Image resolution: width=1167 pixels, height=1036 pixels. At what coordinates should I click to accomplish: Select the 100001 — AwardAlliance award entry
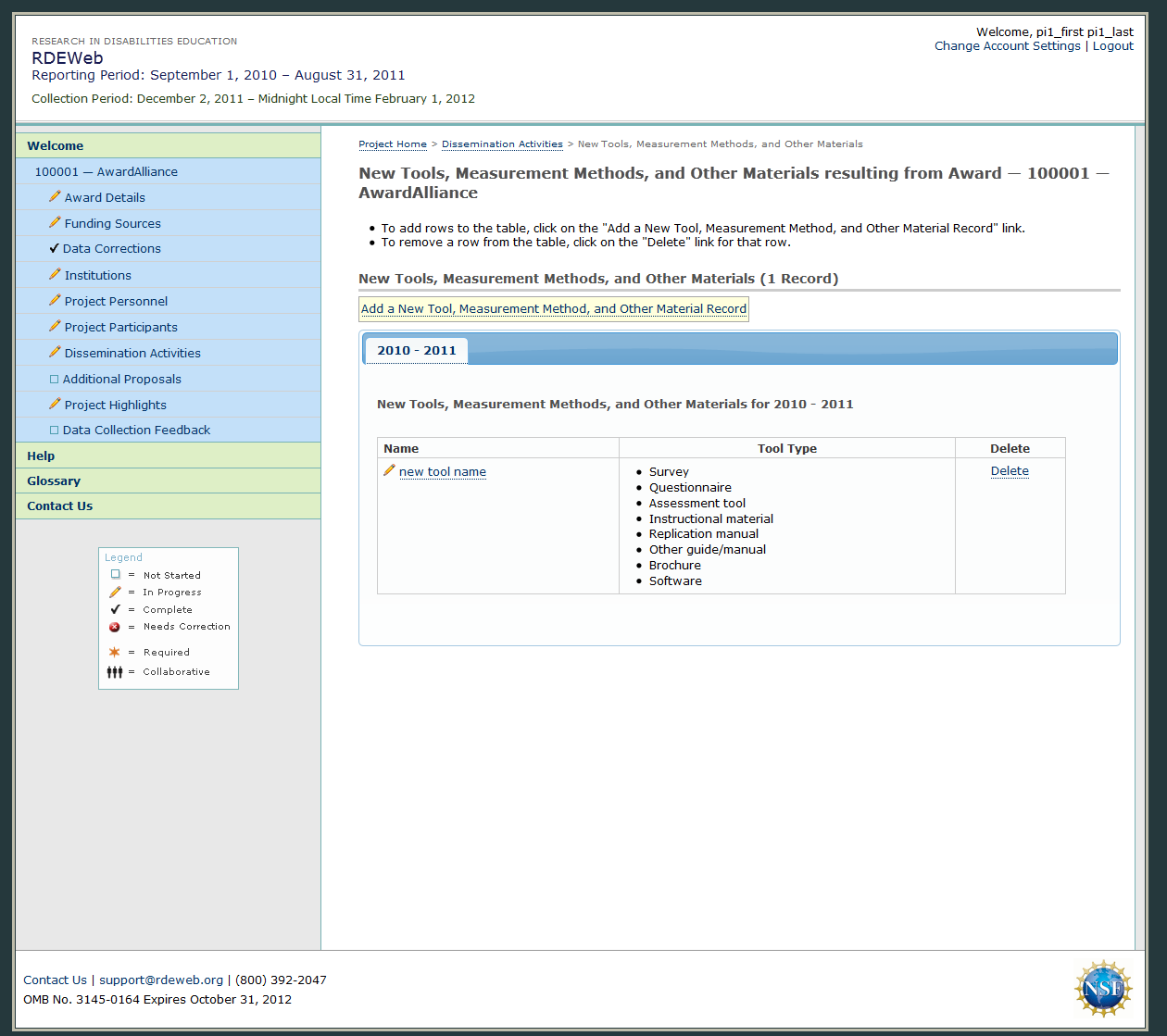[107, 171]
